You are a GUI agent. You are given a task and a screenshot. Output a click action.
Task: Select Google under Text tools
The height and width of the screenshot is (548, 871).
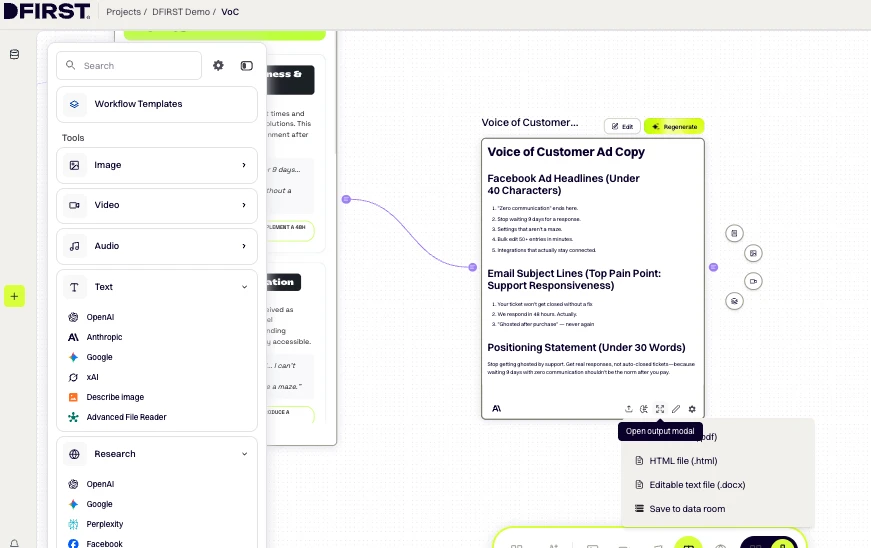(99, 357)
